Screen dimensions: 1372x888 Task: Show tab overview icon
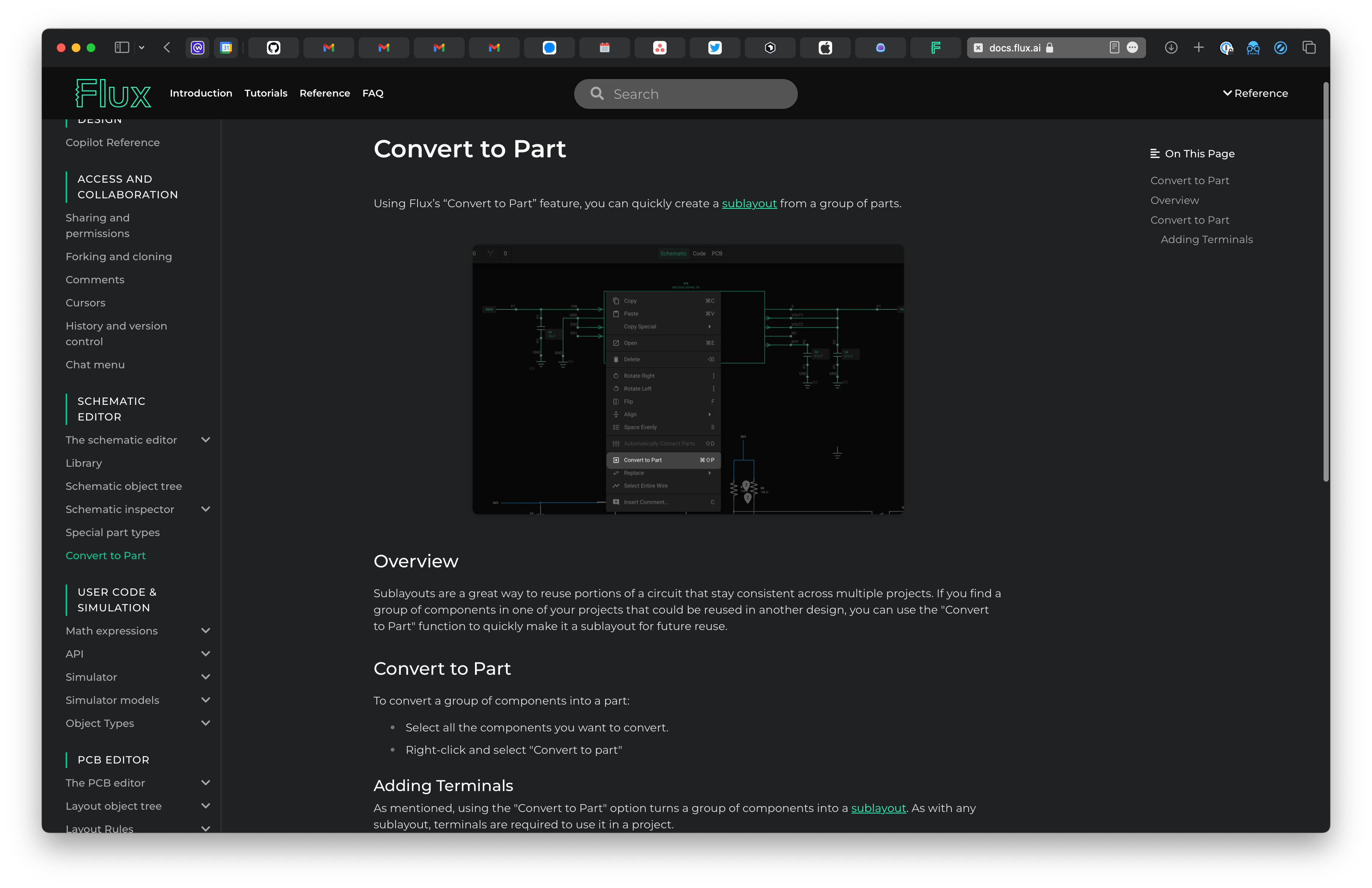pyautogui.click(x=1309, y=47)
